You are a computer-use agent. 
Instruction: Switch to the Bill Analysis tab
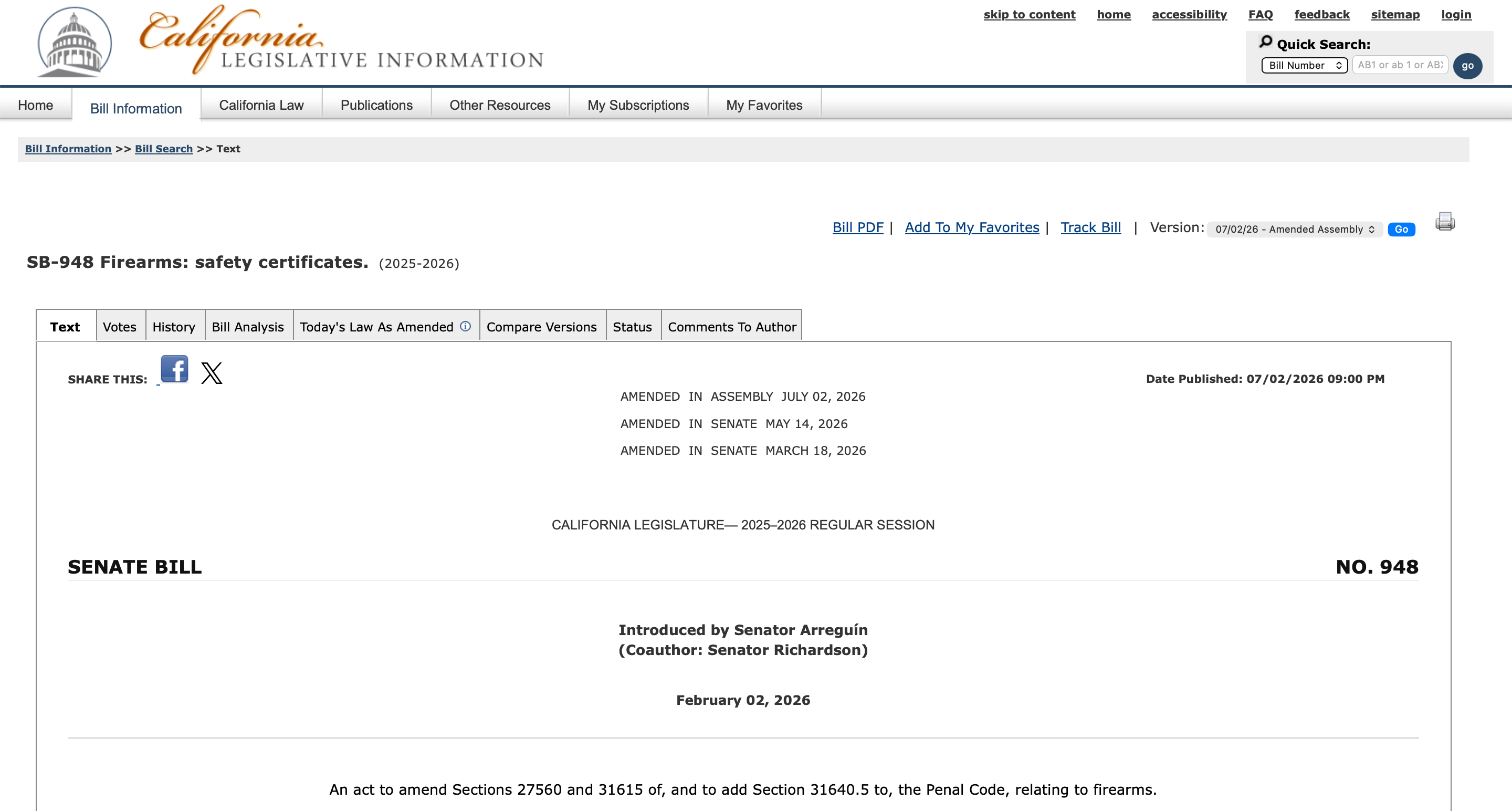tap(248, 327)
